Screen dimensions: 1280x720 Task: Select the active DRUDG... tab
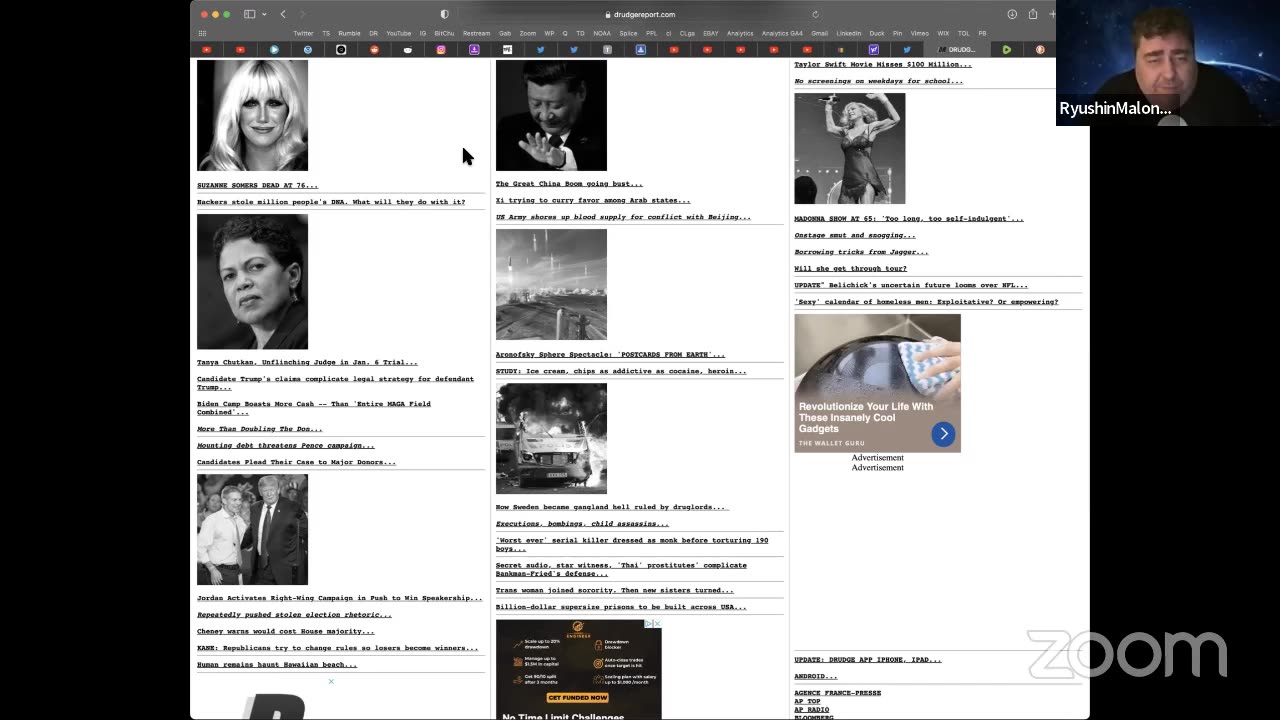coord(958,49)
